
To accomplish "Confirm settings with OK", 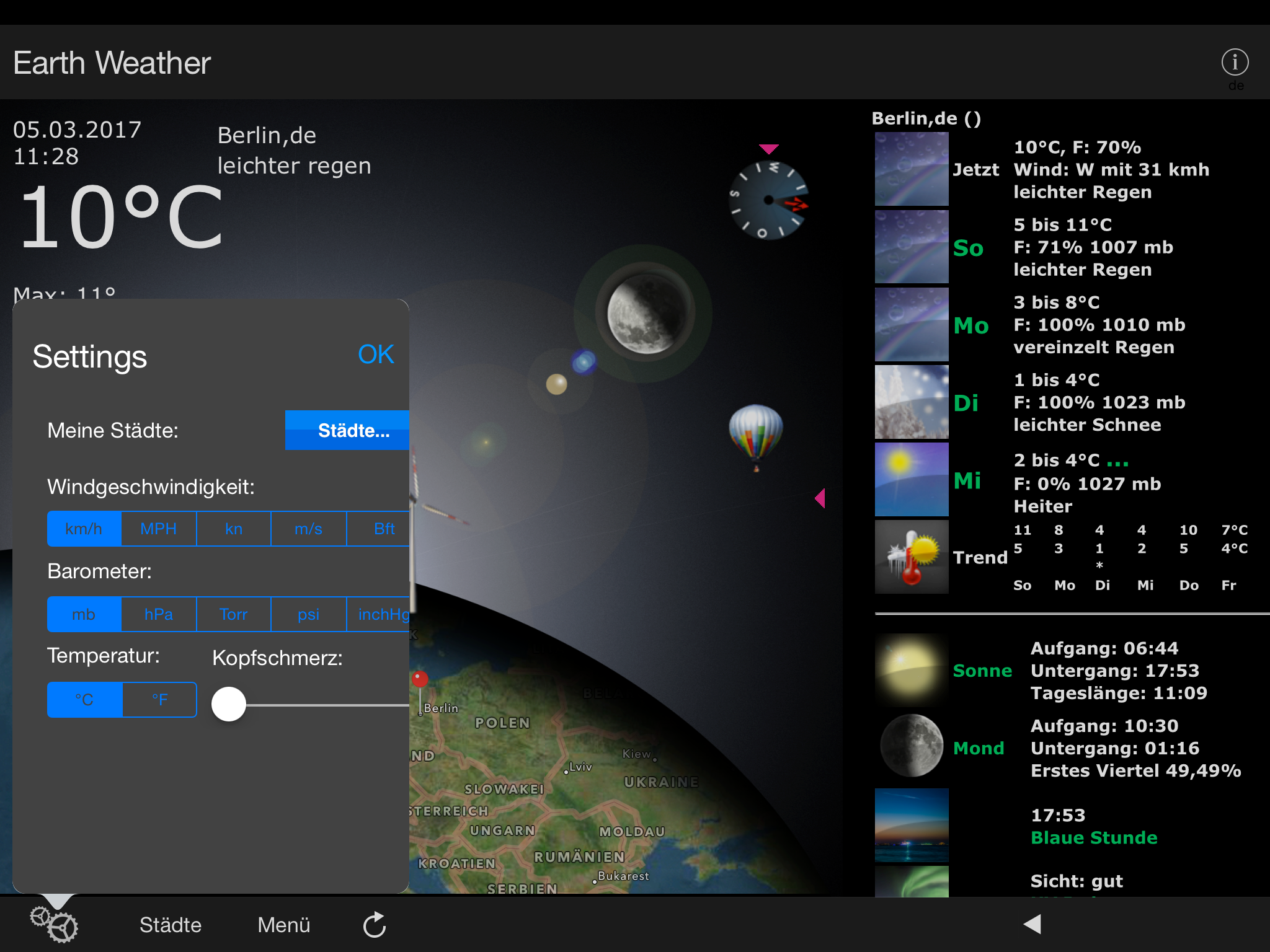I will click(376, 354).
